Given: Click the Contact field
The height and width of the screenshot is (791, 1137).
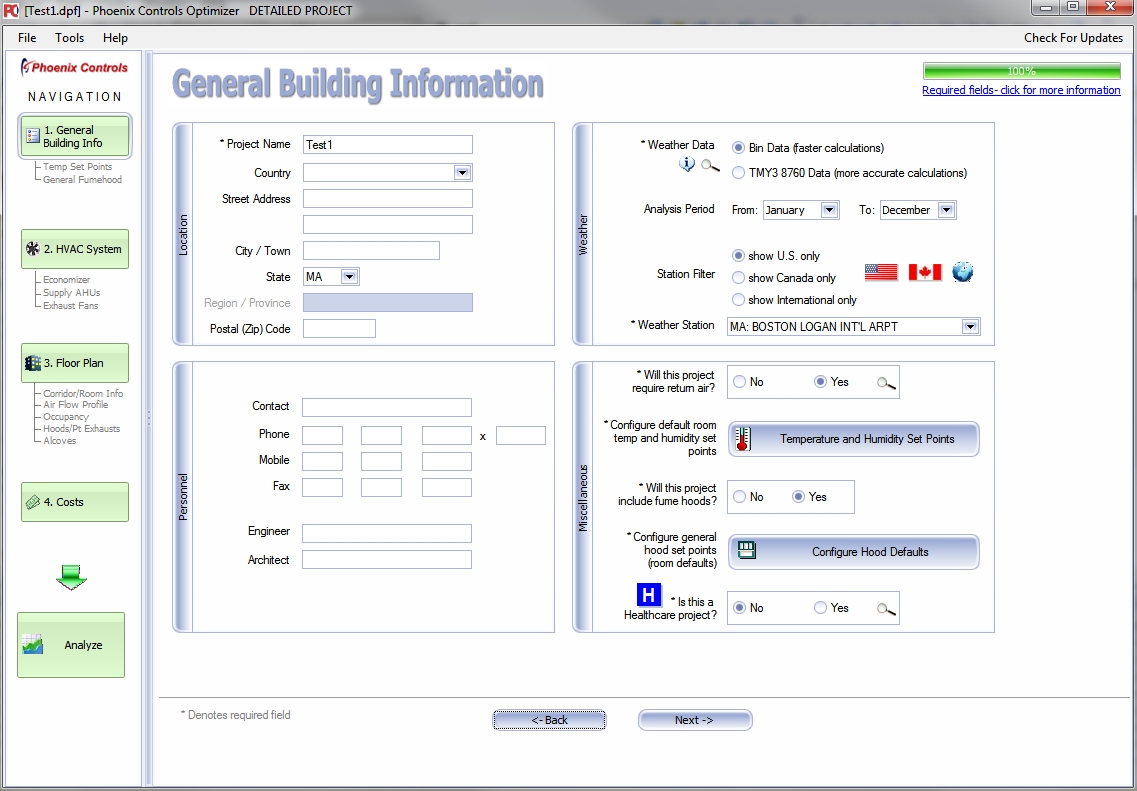Looking at the screenshot, I should coord(386,407).
